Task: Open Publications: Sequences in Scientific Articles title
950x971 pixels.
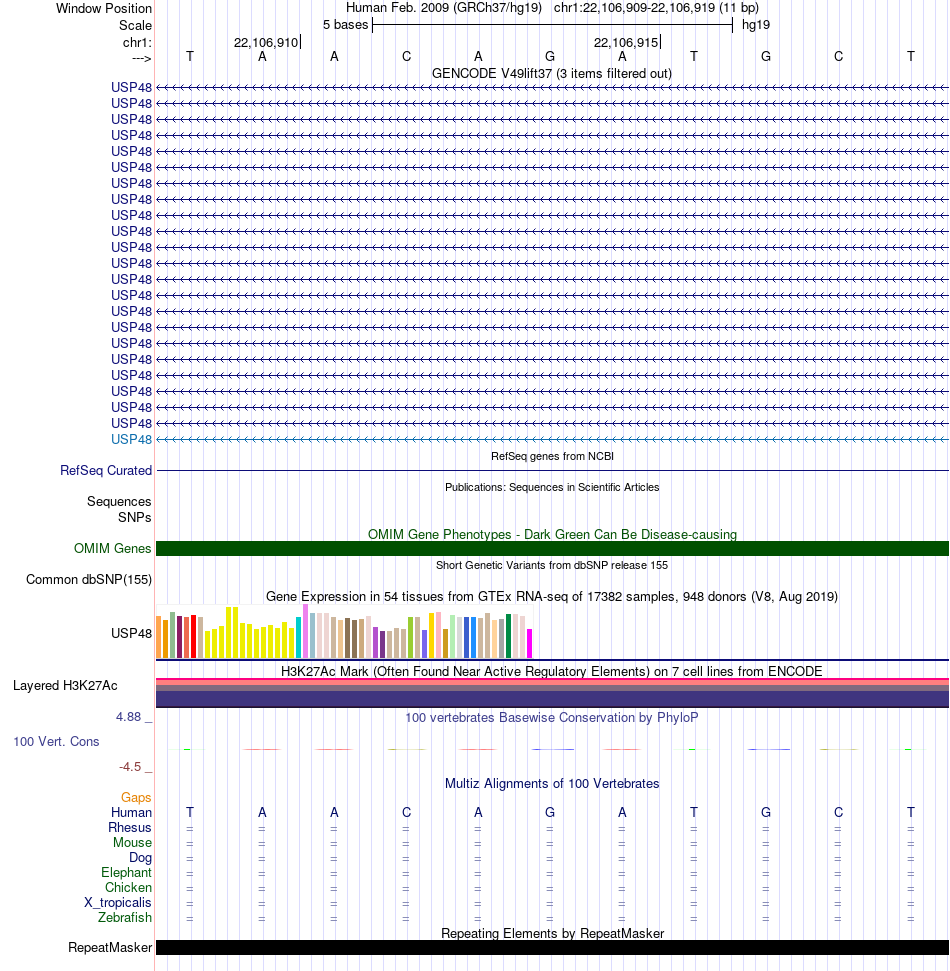Action: [x=552, y=487]
